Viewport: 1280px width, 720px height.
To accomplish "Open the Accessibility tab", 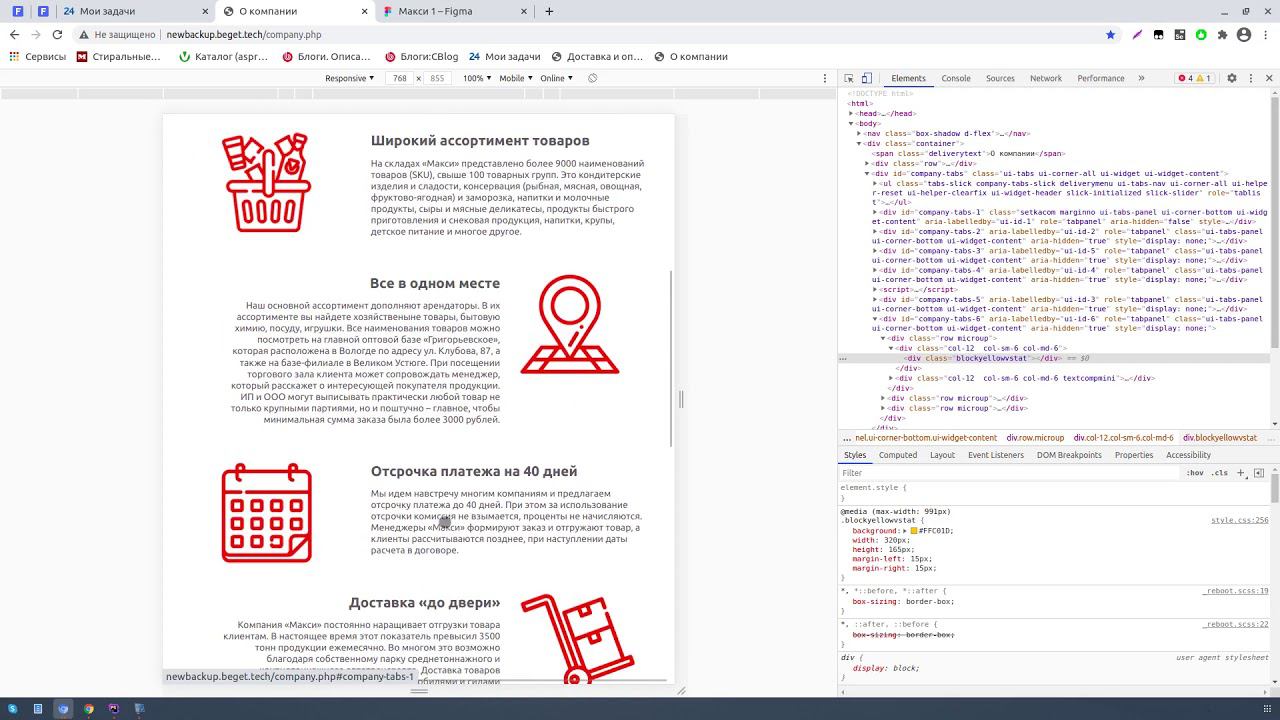I will coord(1189,455).
